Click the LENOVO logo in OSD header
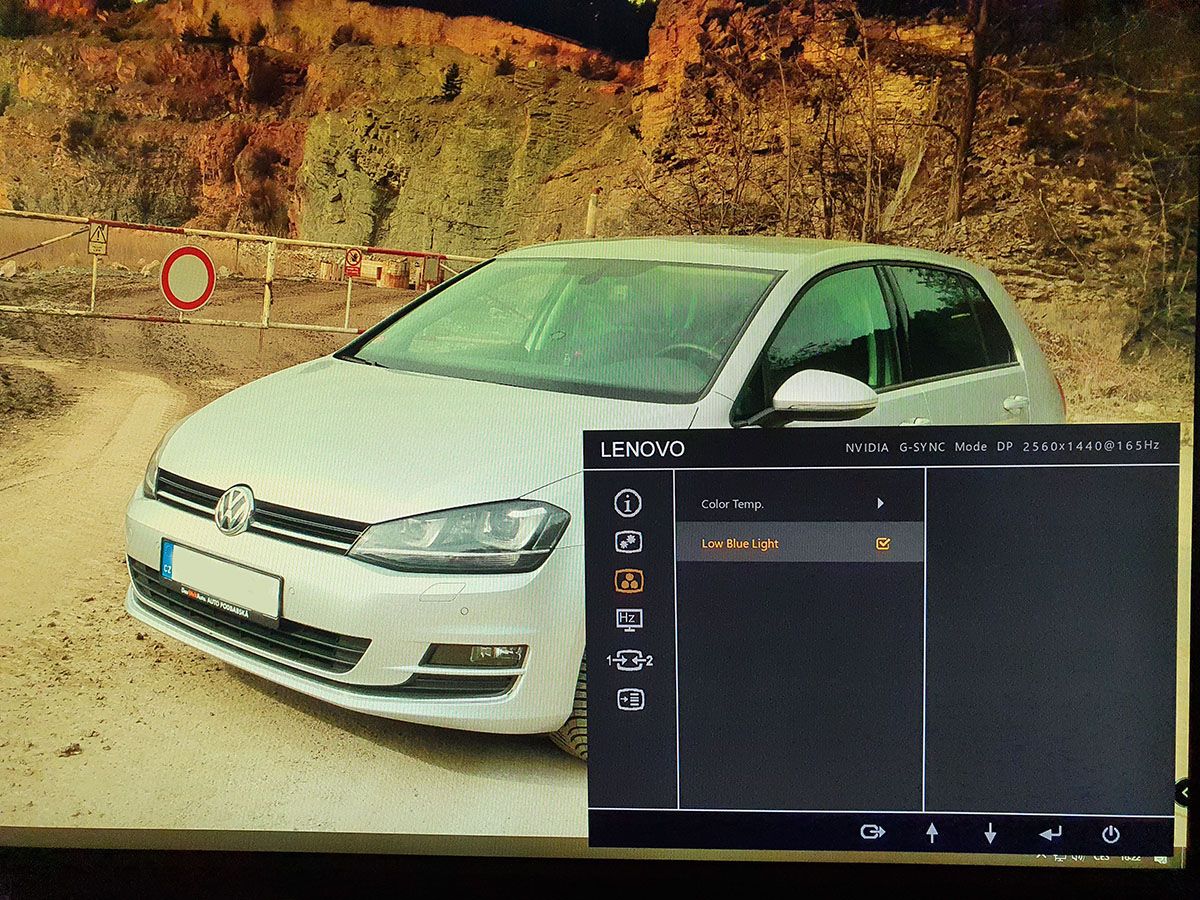1200x900 pixels. click(x=642, y=449)
